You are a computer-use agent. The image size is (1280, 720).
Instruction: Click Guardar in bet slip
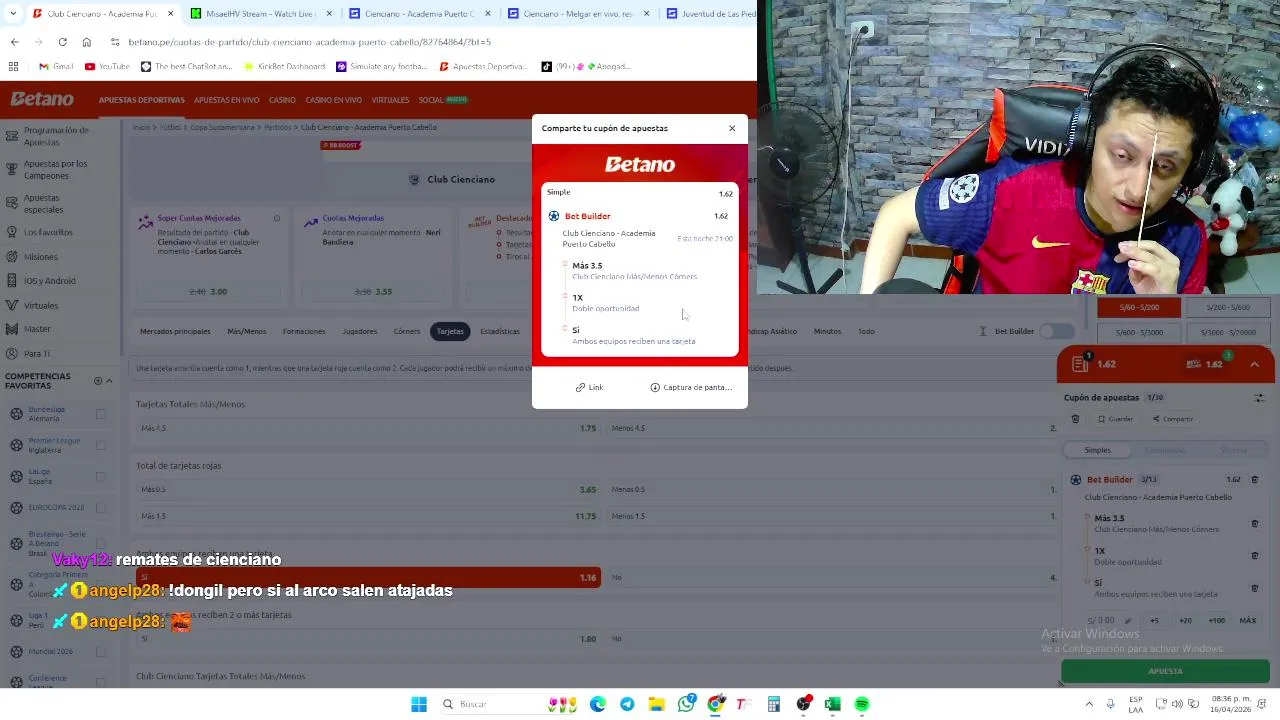(1116, 419)
